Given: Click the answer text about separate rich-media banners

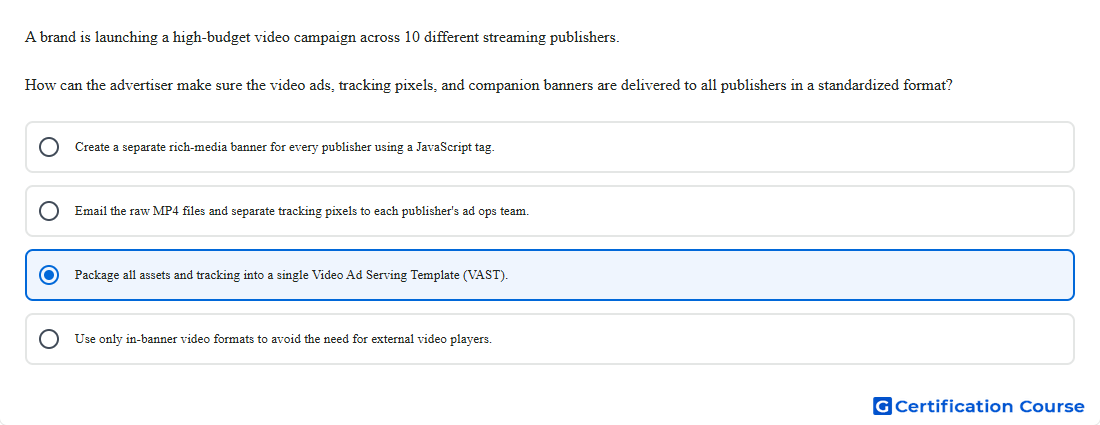Looking at the screenshot, I should click(285, 147).
